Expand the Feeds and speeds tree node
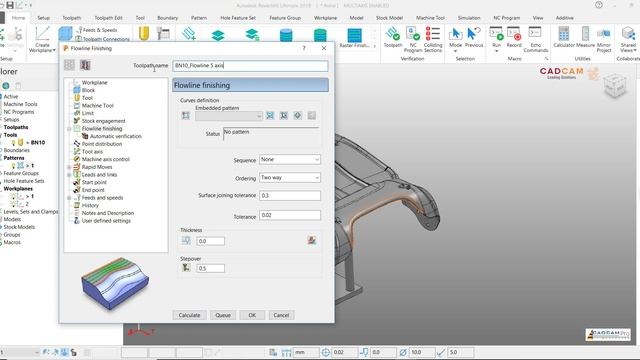The width and height of the screenshot is (640, 360). click(69, 198)
